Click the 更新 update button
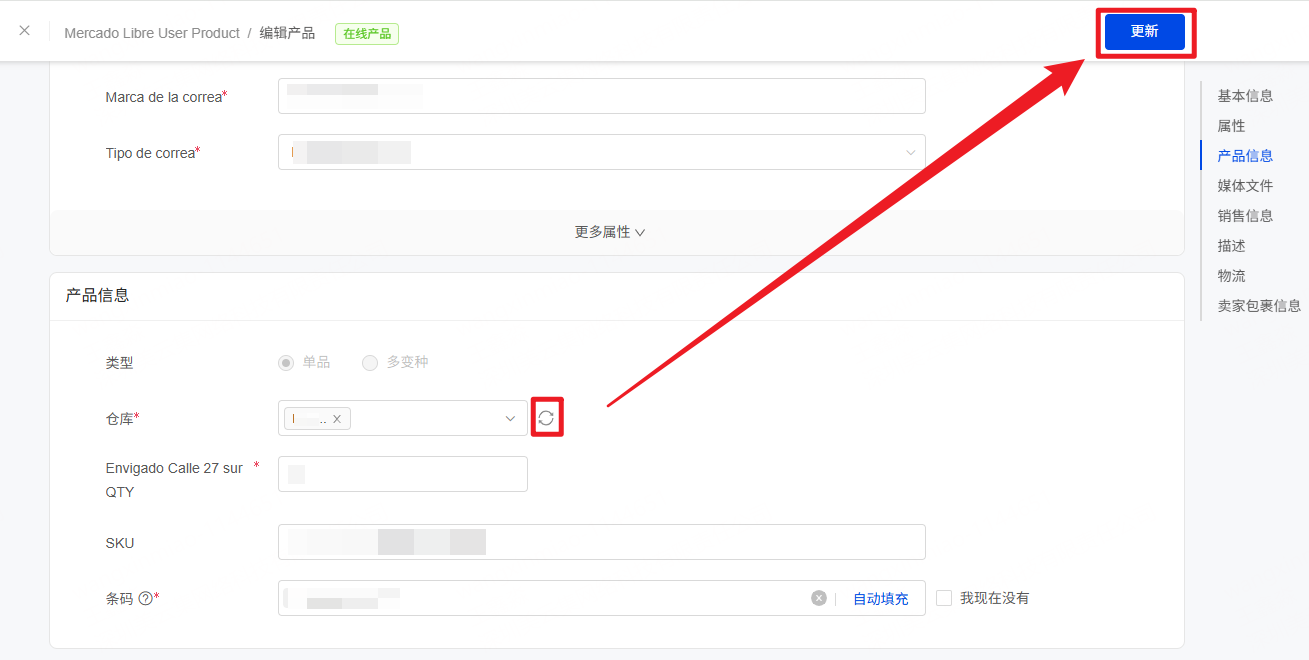This screenshot has width=1309, height=660. click(1144, 32)
